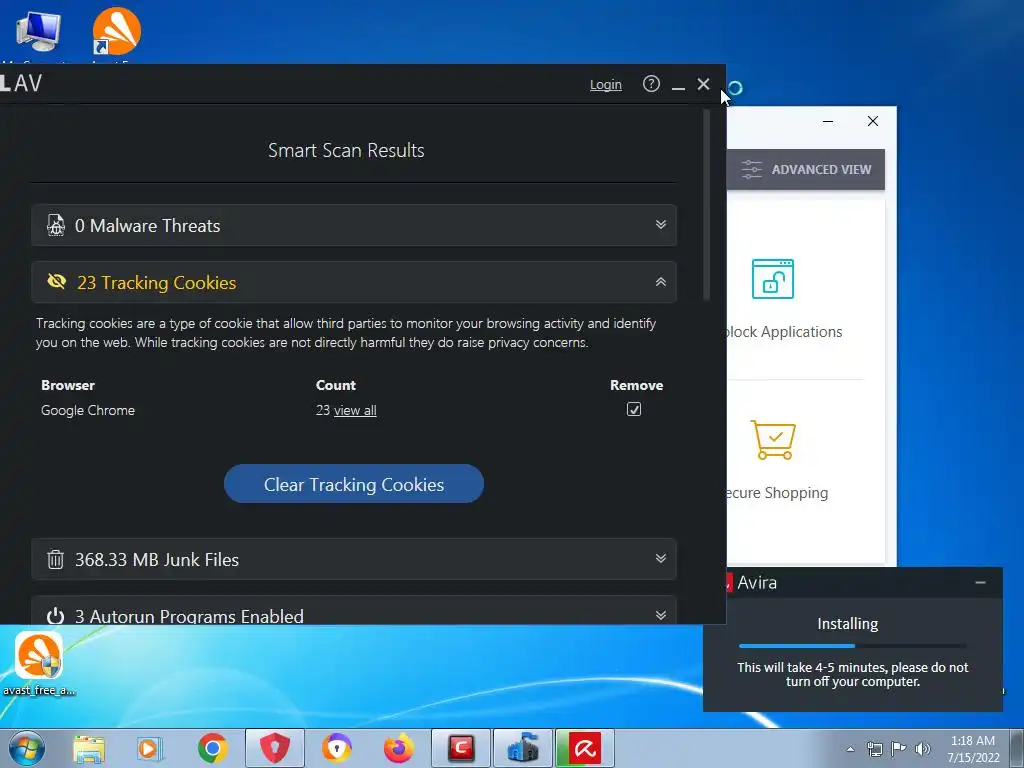Open the view all cookies link

(x=355, y=411)
